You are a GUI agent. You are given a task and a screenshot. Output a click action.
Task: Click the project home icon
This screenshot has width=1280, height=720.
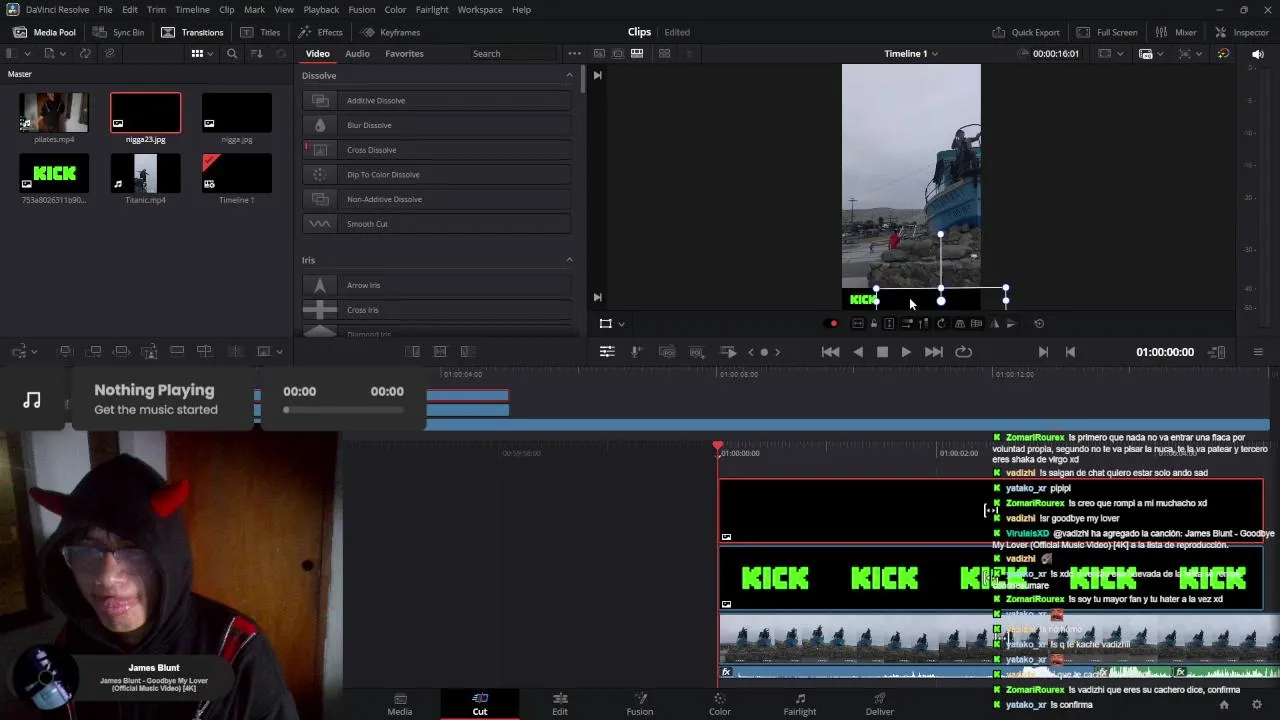point(1223,704)
